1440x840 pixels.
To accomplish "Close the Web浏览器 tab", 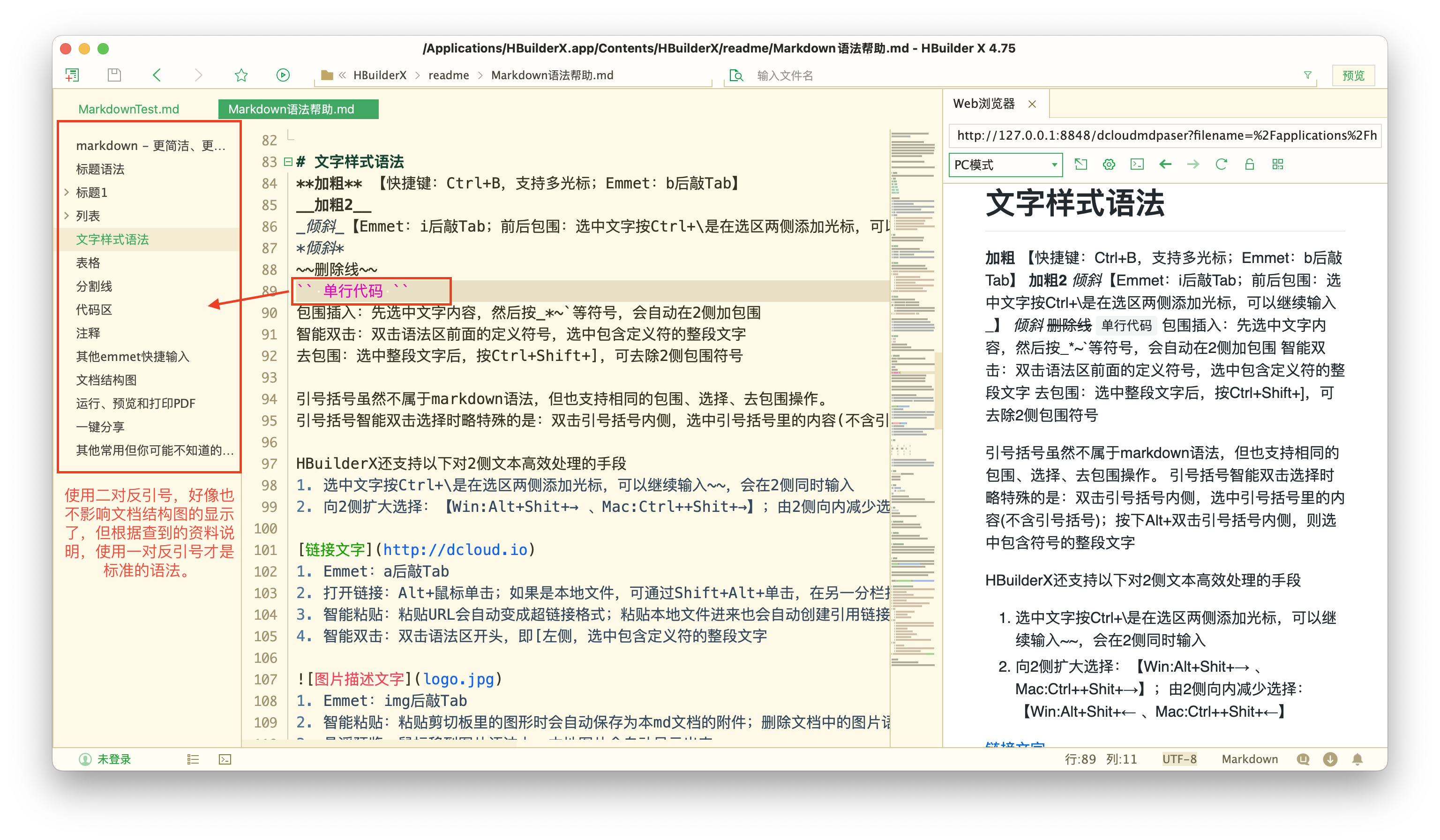I will pyautogui.click(x=1031, y=104).
